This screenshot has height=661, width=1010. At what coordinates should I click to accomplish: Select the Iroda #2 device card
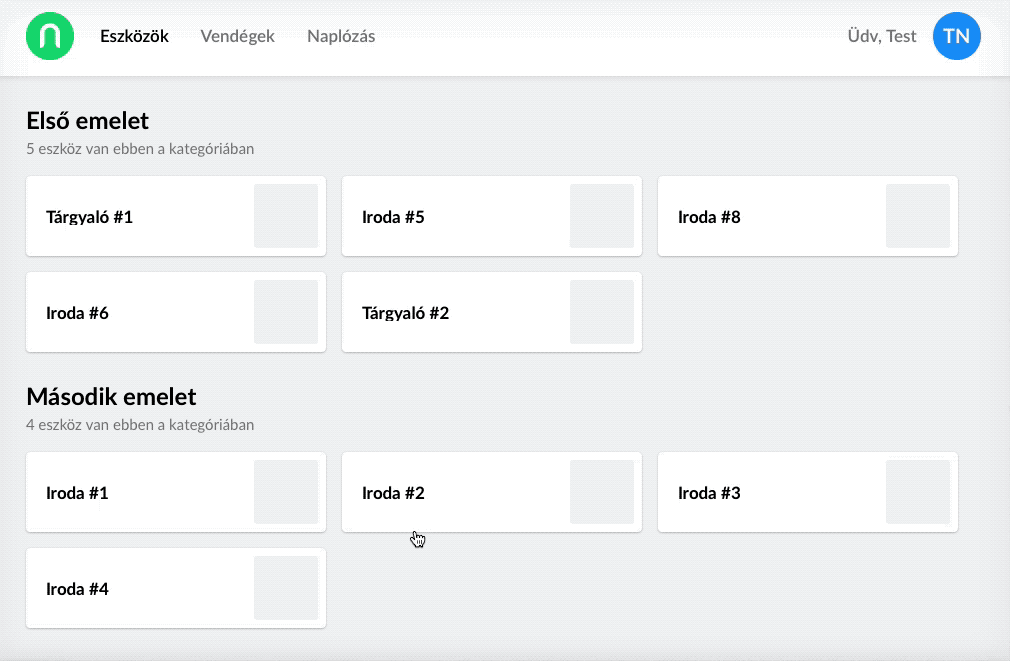click(455, 493)
